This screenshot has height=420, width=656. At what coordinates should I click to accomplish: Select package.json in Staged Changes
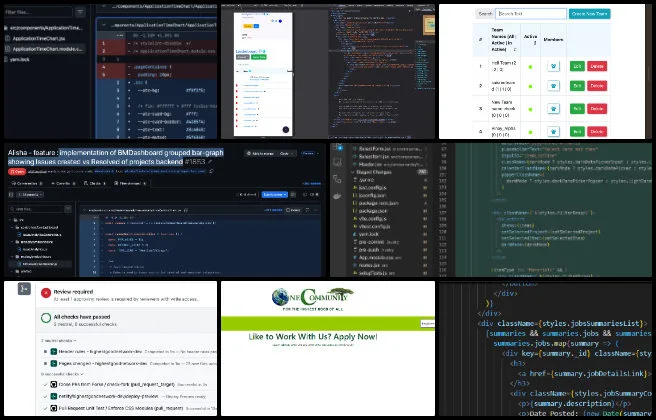374,211
